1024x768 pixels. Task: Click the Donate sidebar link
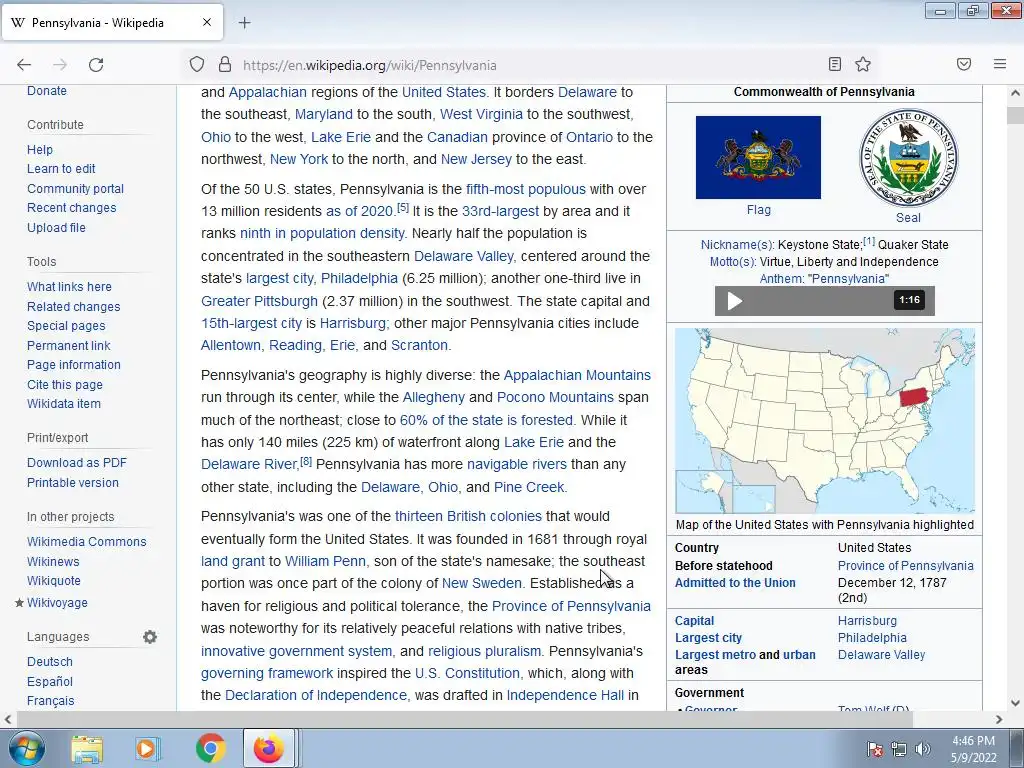[46, 91]
